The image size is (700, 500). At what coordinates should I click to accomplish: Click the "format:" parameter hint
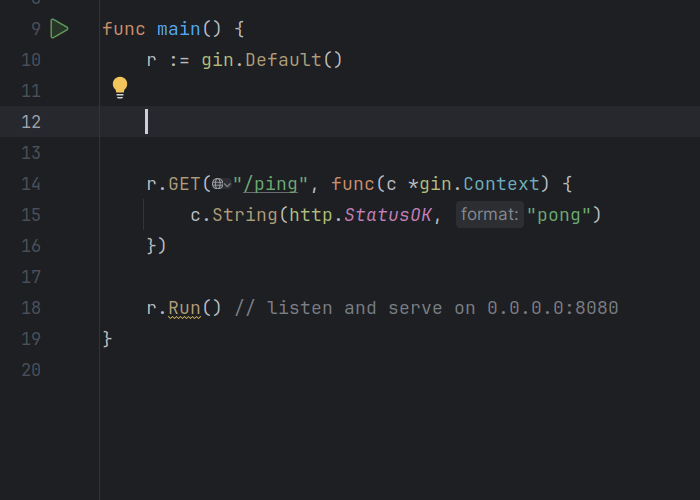(x=490, y=215)
